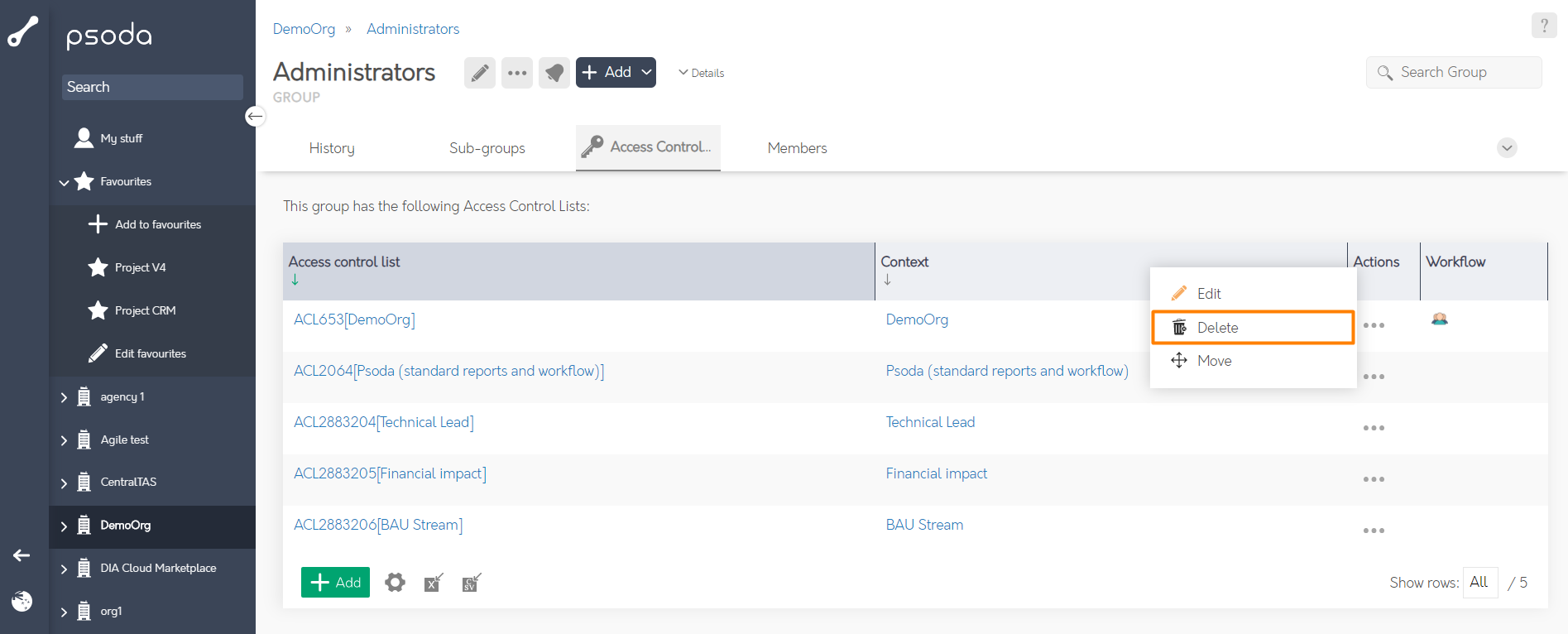Image resolution: width=1568 pixels, height=634 pixels.
Task: Open Project V4 favourite
Action: tap(140, 267)
